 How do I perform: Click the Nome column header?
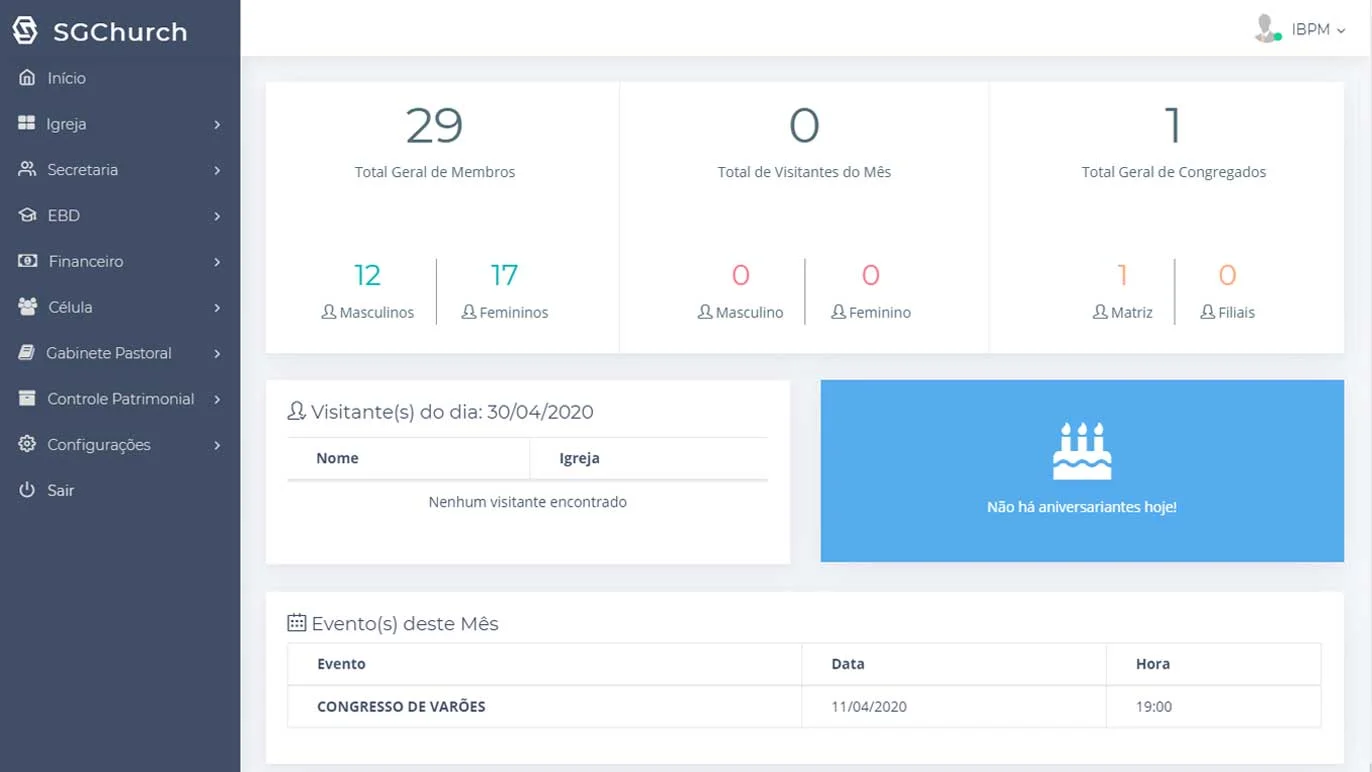337,458
